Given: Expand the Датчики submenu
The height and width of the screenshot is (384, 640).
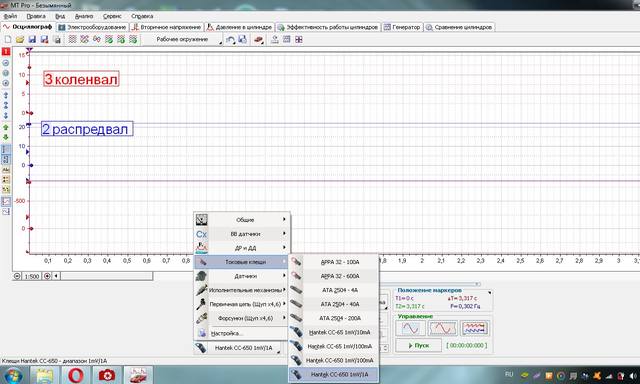Looking at the screenshot, I should tap(242, 276).
